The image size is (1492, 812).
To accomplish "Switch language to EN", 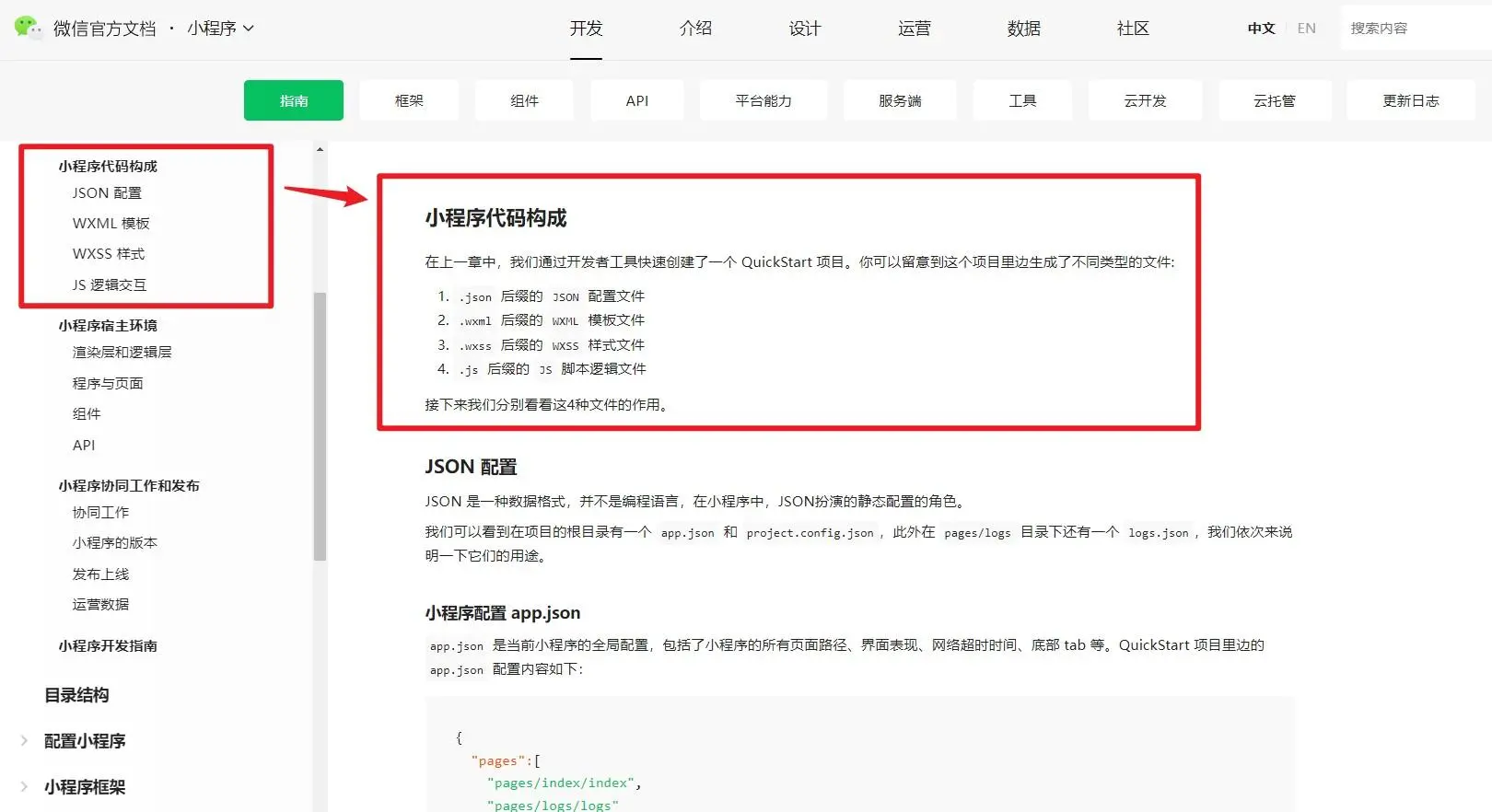I will coord(1306,29).
